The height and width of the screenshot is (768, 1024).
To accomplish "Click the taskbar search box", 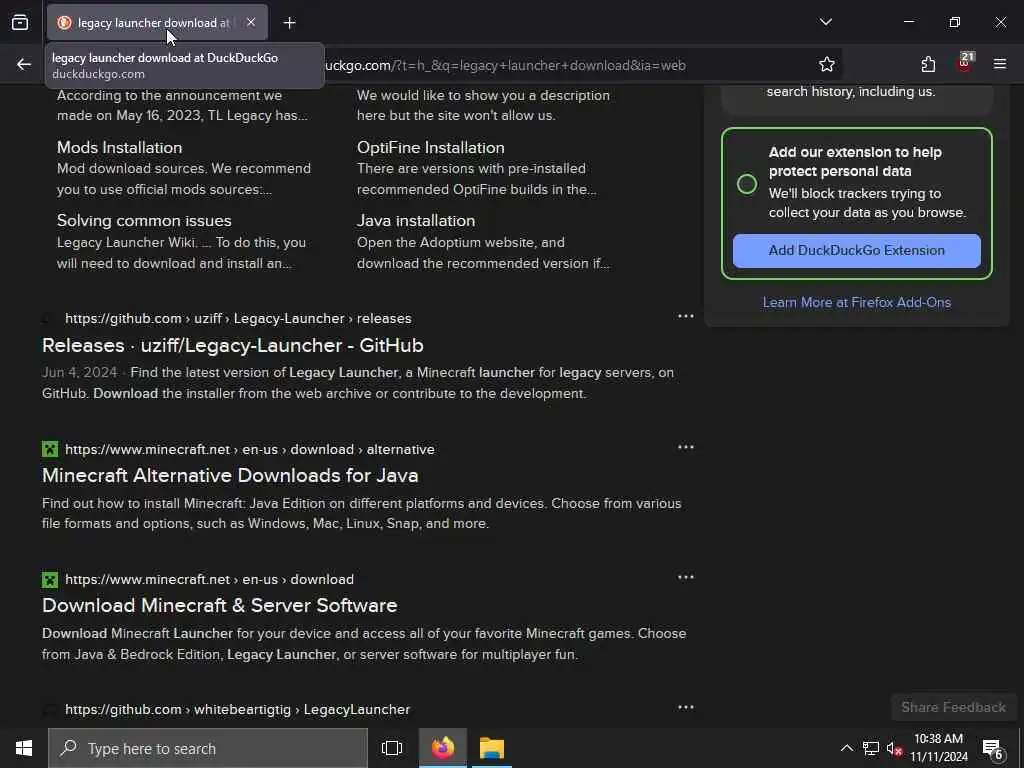I will click(x=208, y=748).
